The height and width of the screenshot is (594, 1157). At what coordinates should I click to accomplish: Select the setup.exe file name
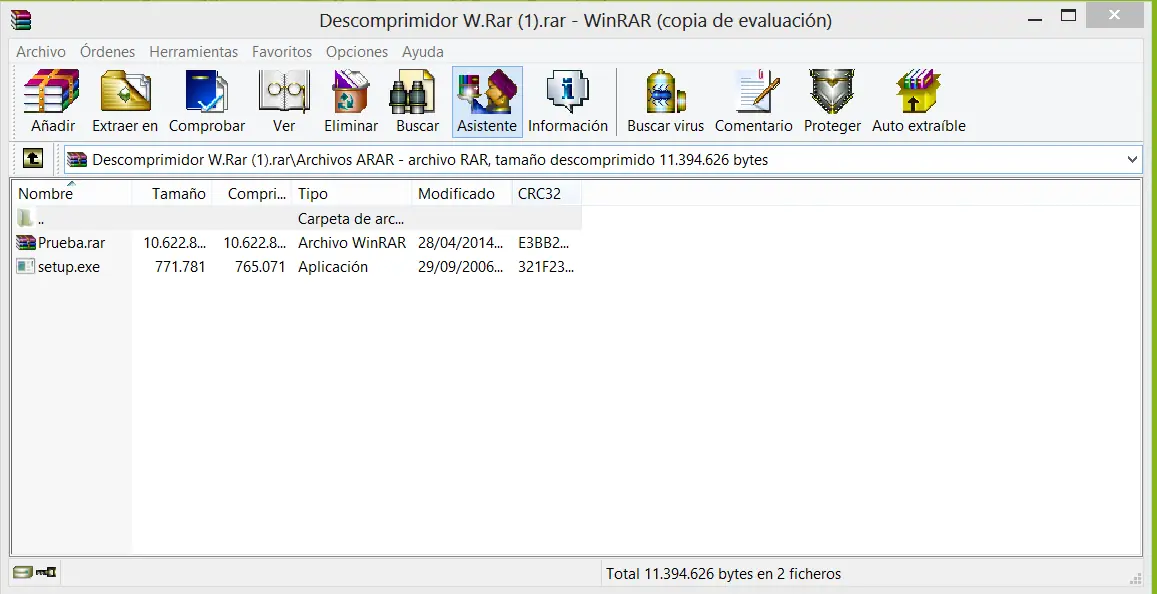coord(69,267)
